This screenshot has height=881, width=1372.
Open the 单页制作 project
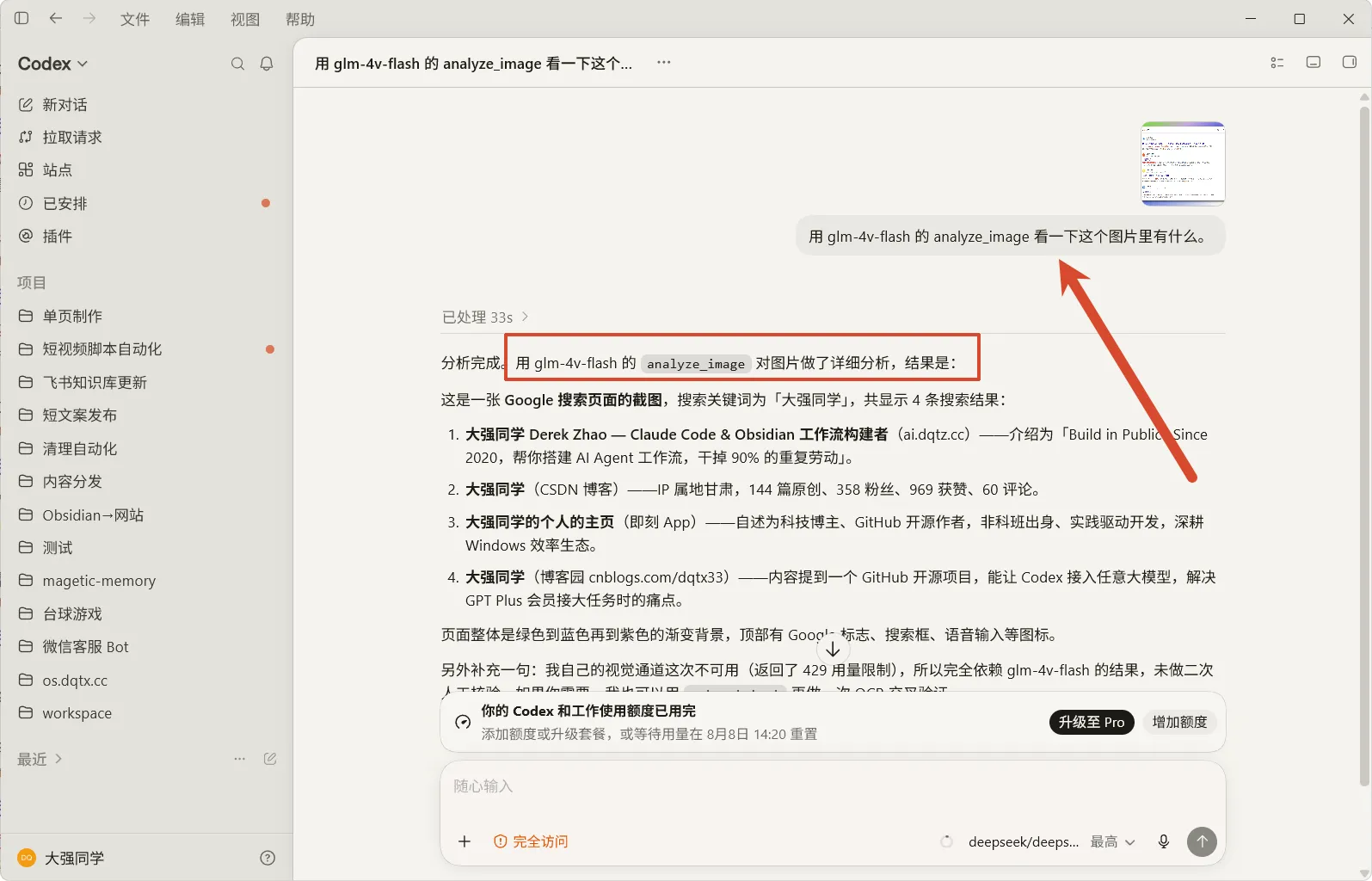[72, 317]
